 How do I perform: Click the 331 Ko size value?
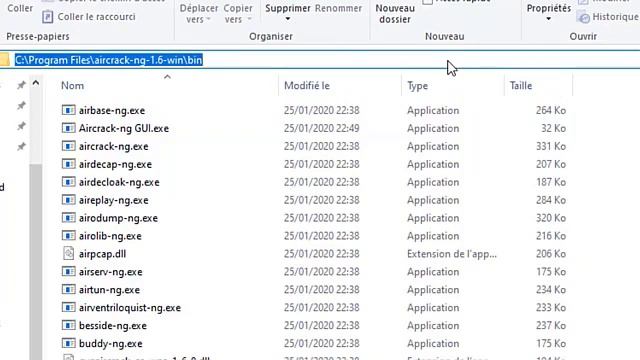click(551, 147)
